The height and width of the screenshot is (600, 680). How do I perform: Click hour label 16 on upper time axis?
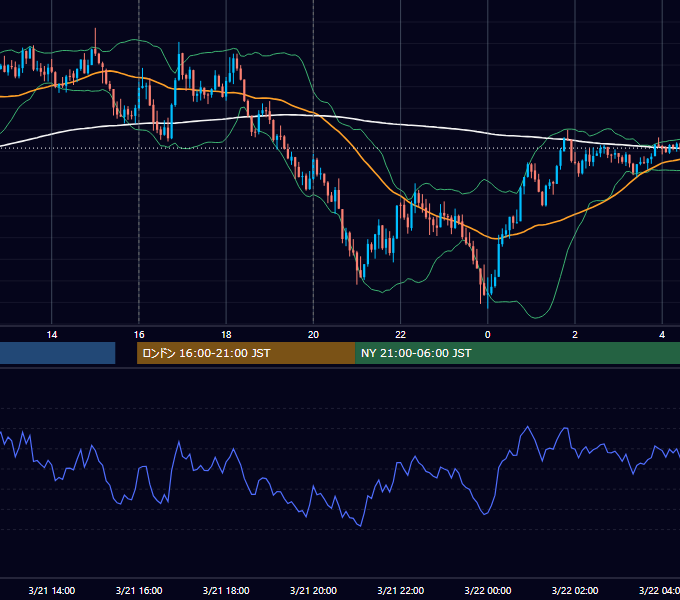139,335
